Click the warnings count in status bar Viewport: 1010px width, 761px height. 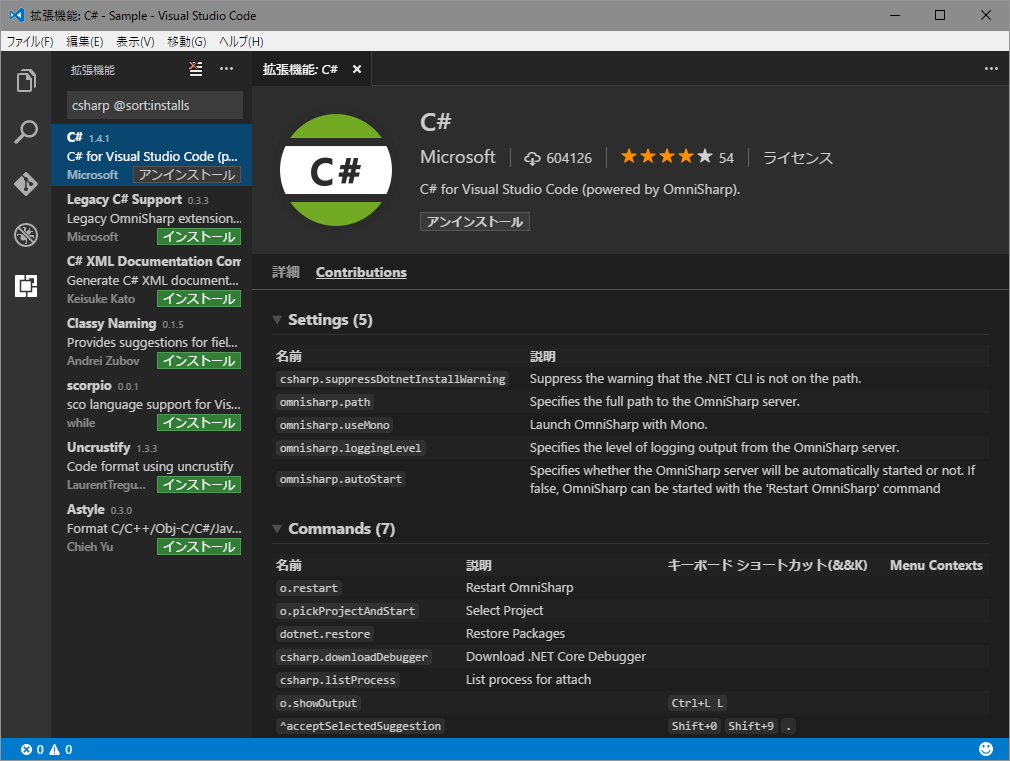tap(61, 749)
